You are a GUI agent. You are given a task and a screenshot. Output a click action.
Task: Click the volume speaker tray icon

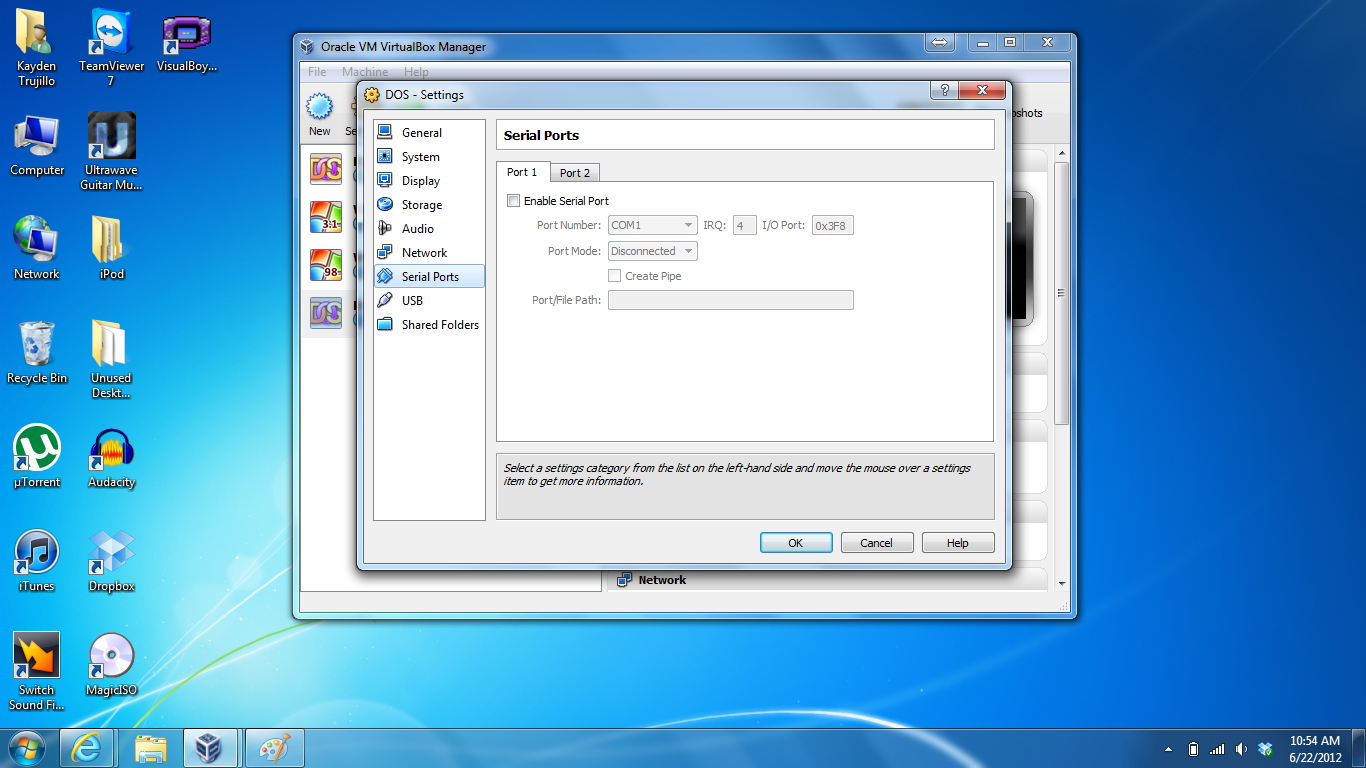[x=1241, y=748]
